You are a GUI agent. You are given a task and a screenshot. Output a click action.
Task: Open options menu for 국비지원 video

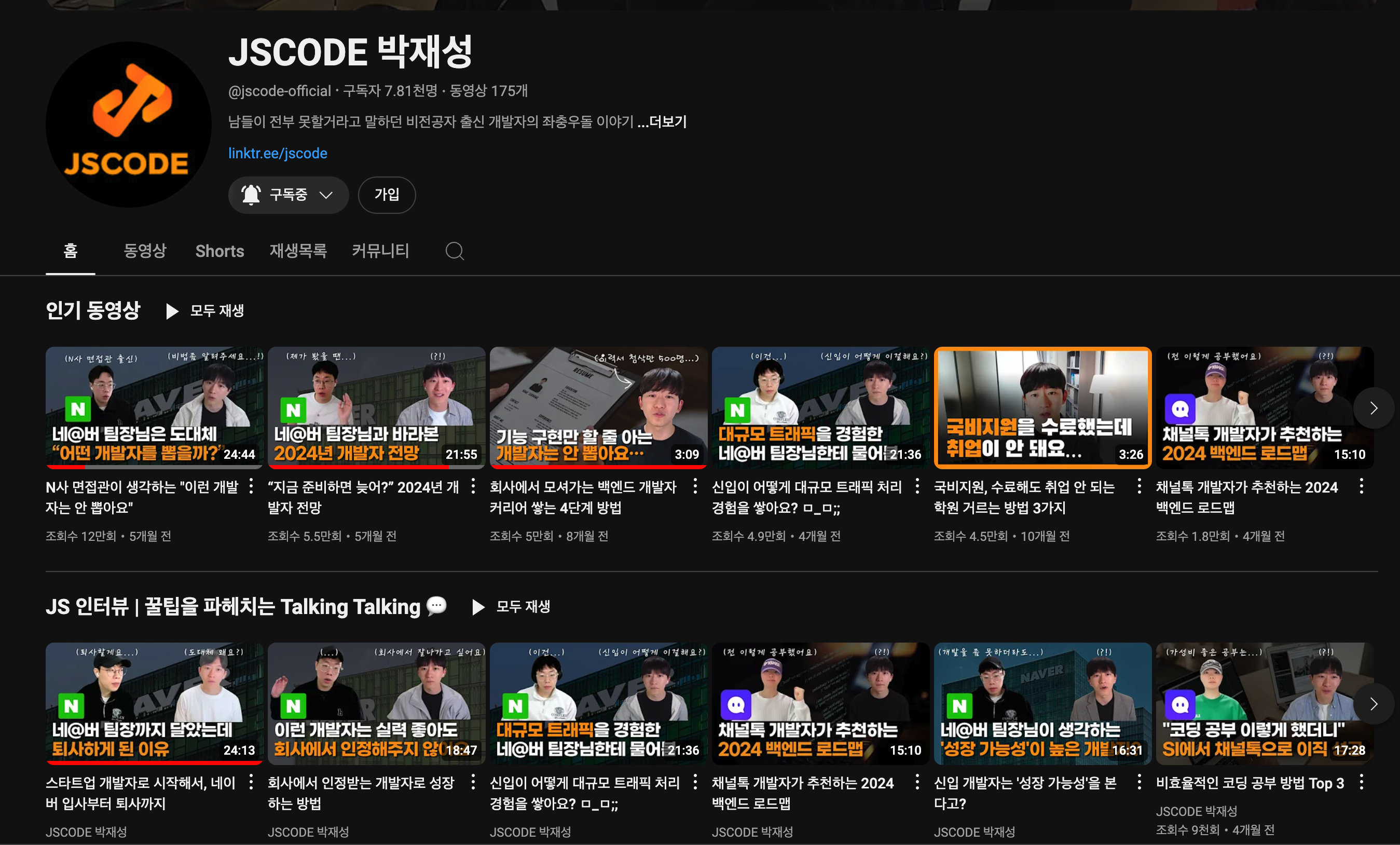1139,486
